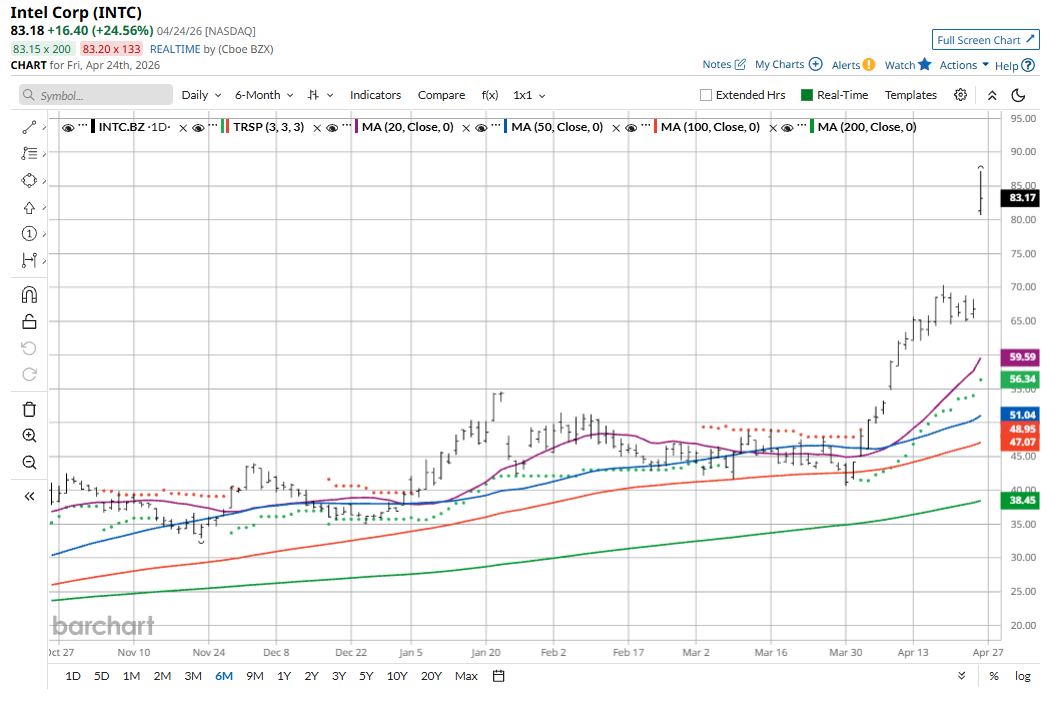Screen dimensions: 1058x704
Task: Open chart settings gear icon
Action: 960,95
